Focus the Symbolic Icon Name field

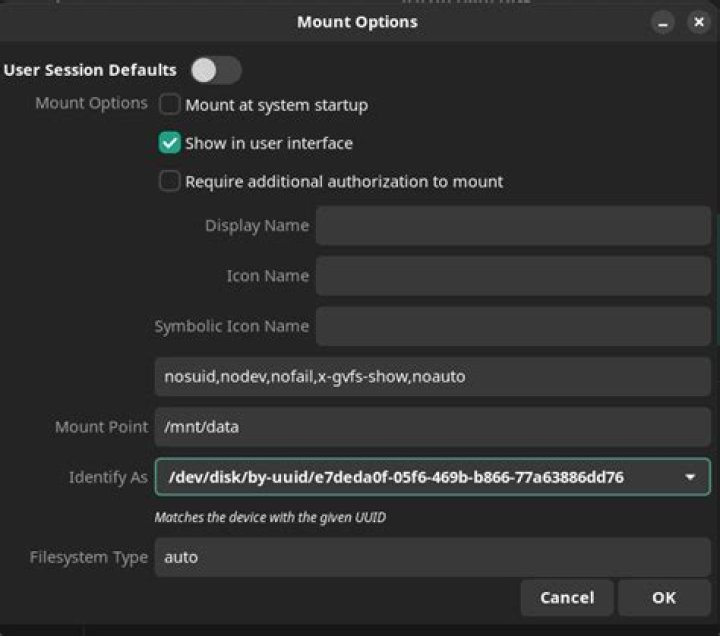click(513, 326)
